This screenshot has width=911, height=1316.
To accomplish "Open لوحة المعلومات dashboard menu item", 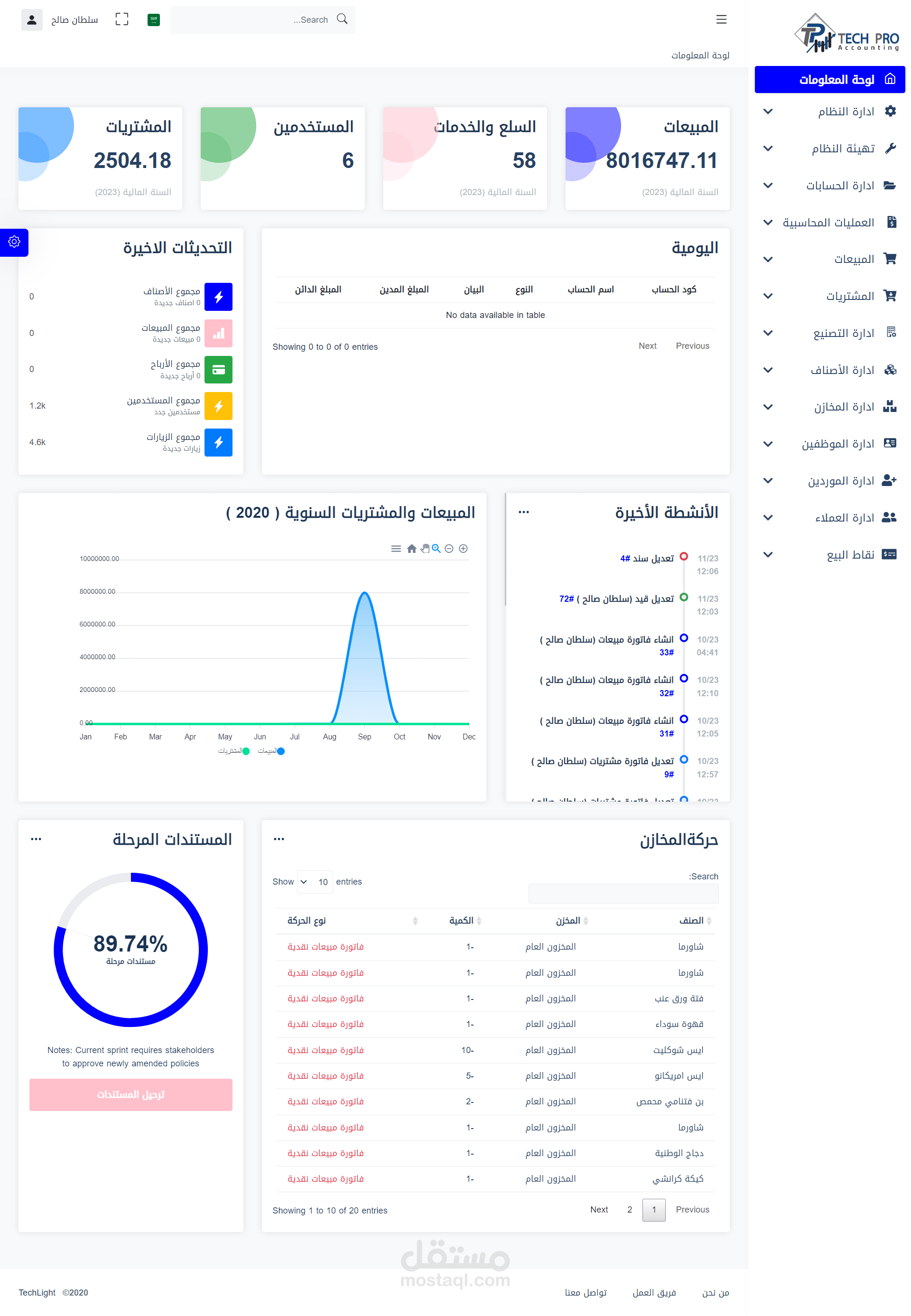I will pos(830,79).
